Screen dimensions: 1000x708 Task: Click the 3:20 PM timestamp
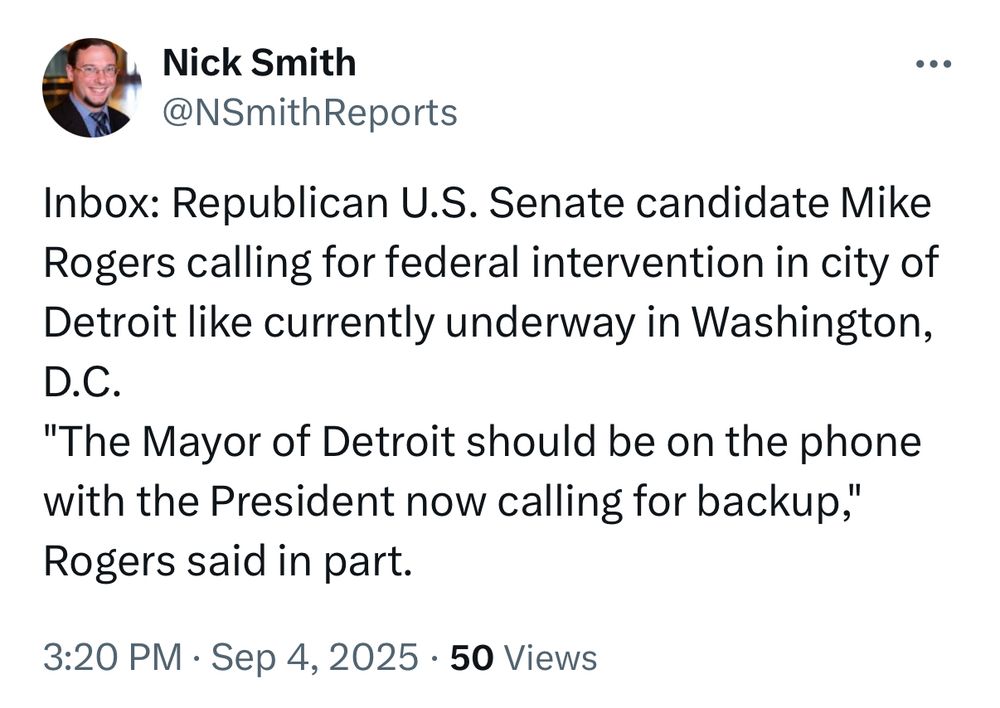tap(113, 657)
